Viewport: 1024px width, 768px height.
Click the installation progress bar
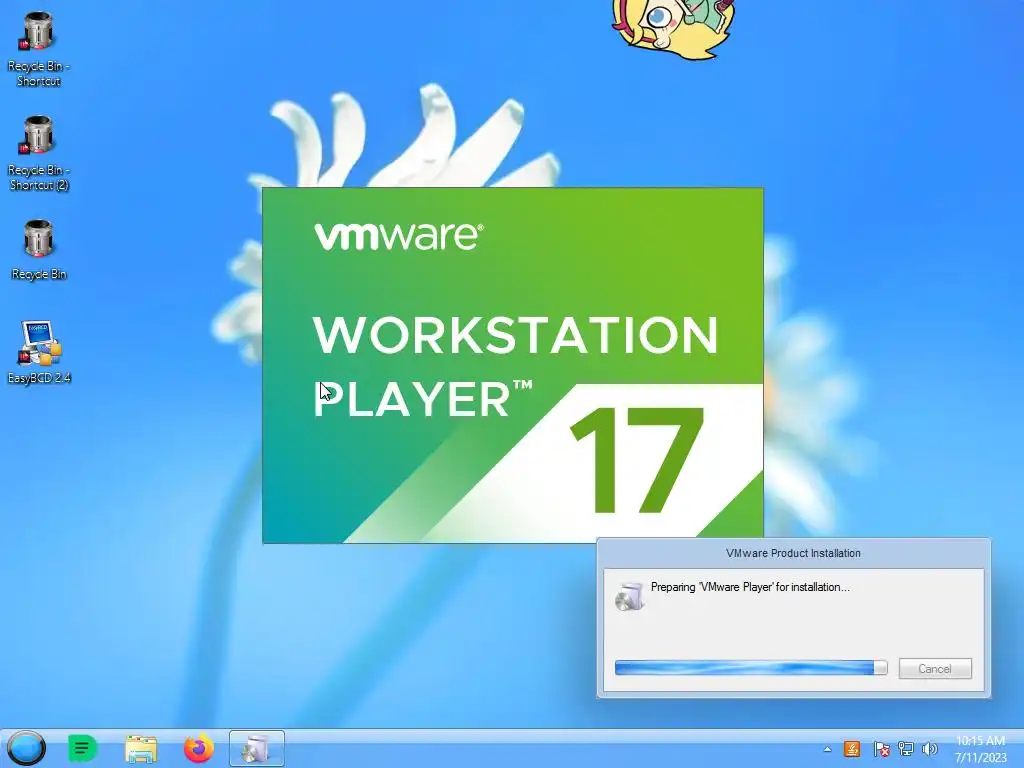point(751,667)
